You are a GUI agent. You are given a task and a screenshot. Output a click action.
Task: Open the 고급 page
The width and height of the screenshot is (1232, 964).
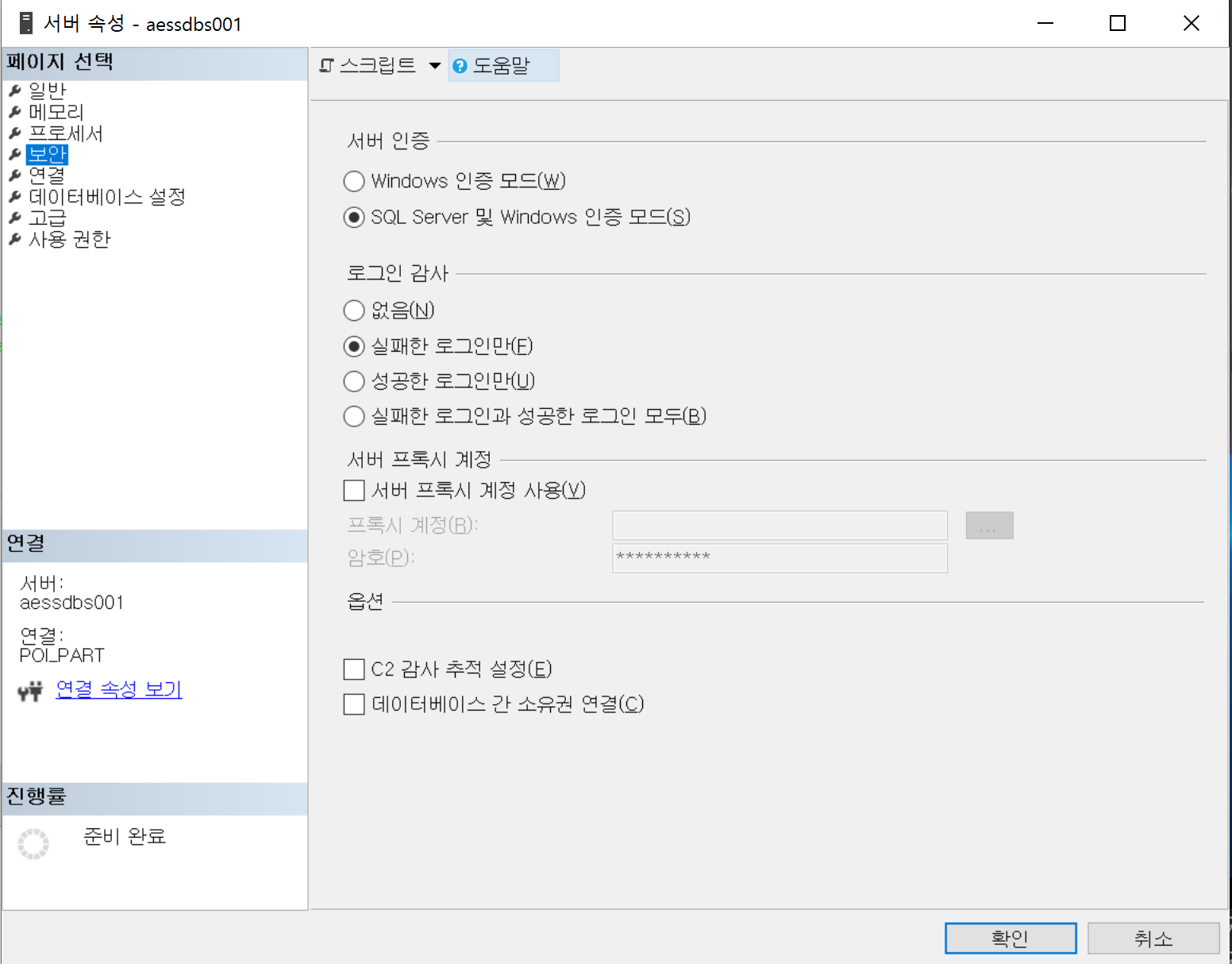pos(47,218)
